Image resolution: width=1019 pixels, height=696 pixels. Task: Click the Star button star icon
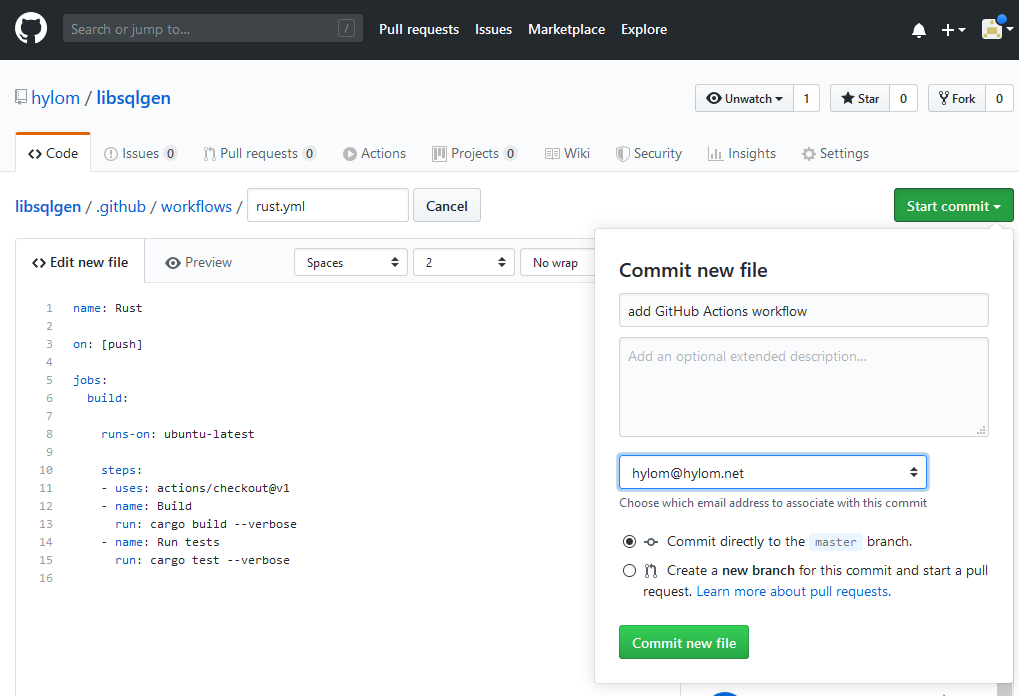847,98
